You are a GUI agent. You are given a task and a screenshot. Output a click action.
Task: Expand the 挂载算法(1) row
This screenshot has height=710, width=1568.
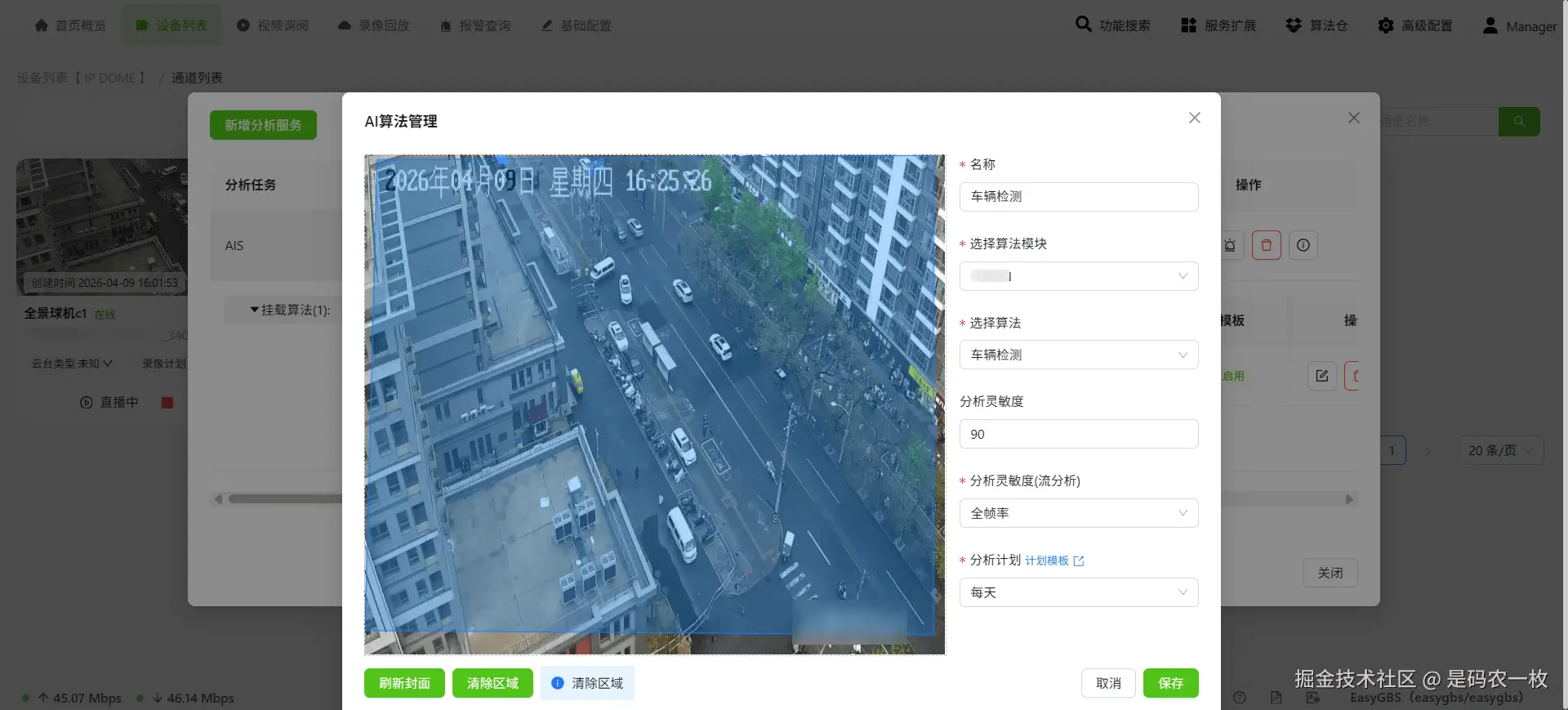(290, 310)
